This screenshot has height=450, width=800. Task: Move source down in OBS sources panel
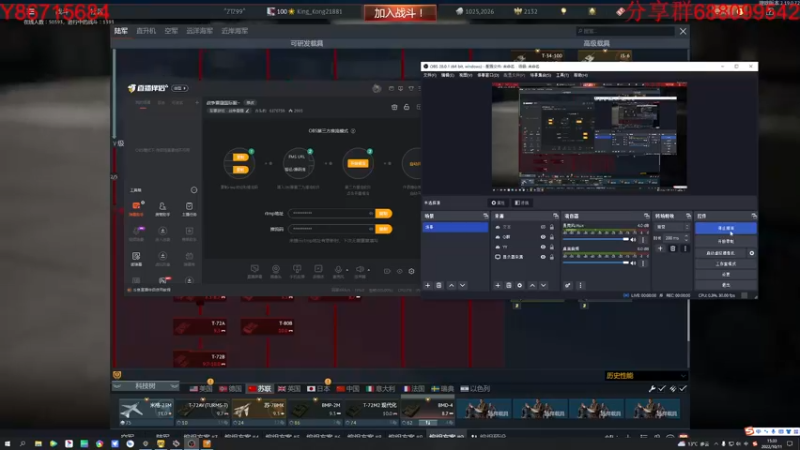[543, 285]
